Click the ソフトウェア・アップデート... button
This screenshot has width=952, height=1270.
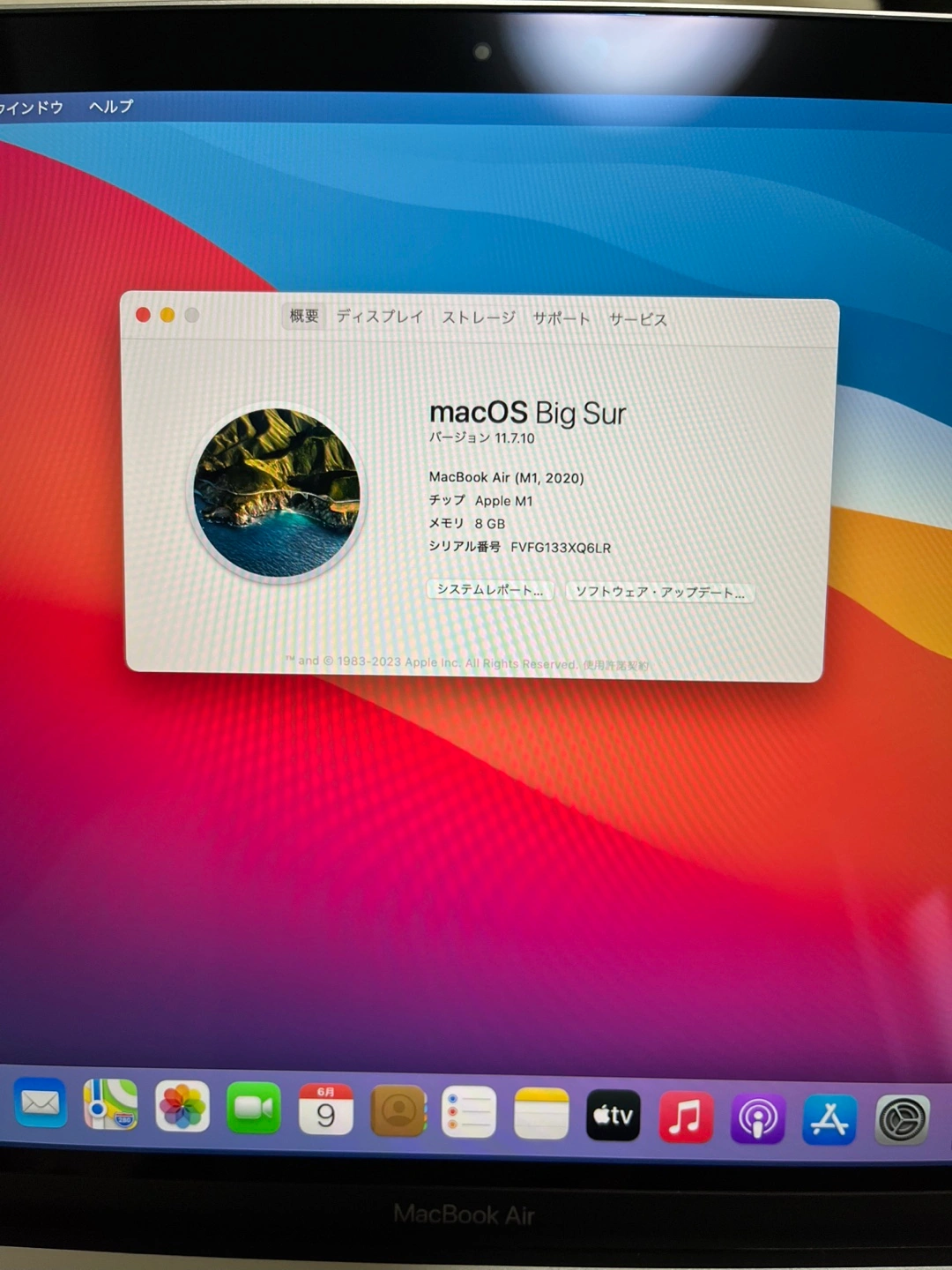(x=660, y=592)
